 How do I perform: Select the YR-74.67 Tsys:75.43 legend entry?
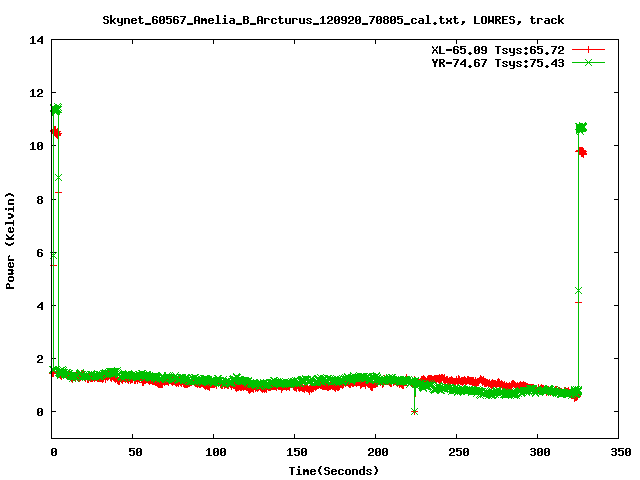click(x=498, y=63)
